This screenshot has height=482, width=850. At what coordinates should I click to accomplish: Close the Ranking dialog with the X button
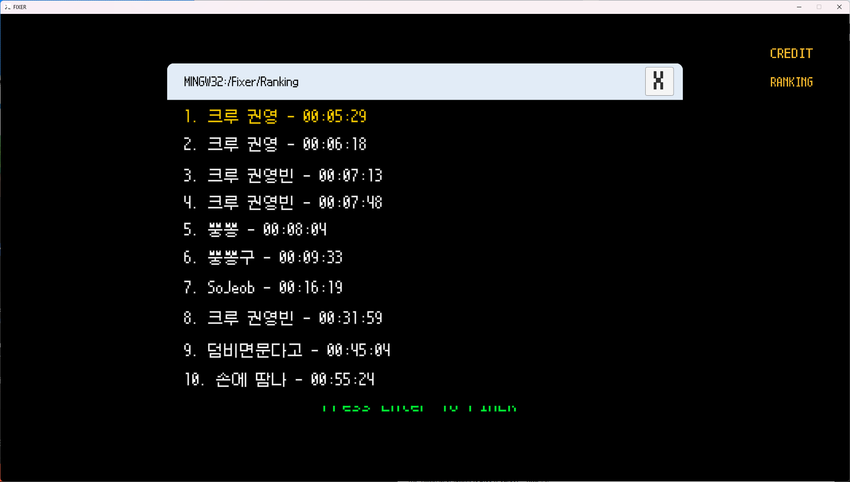pos(659,81)
